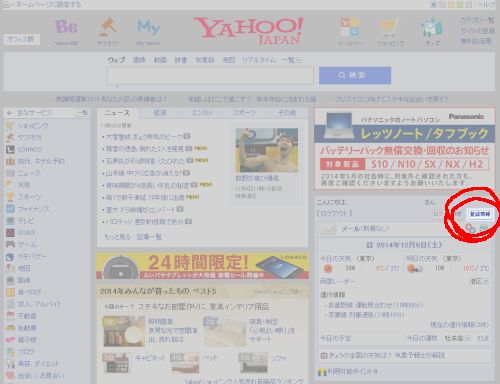Click the calendar icon beside 2014年12月6日
Screen dimensions: 500x384
tap(369, 245)
